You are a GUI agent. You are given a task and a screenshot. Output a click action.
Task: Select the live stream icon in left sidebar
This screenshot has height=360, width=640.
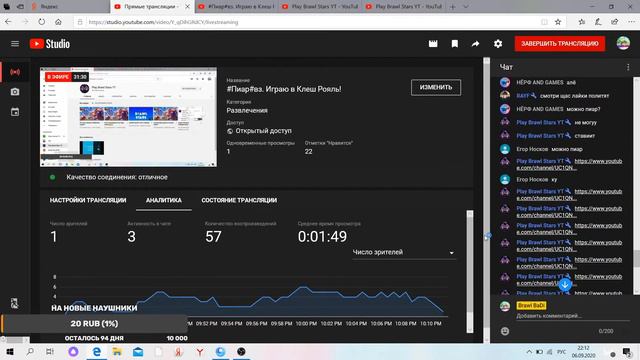click(x=15, y=72)
